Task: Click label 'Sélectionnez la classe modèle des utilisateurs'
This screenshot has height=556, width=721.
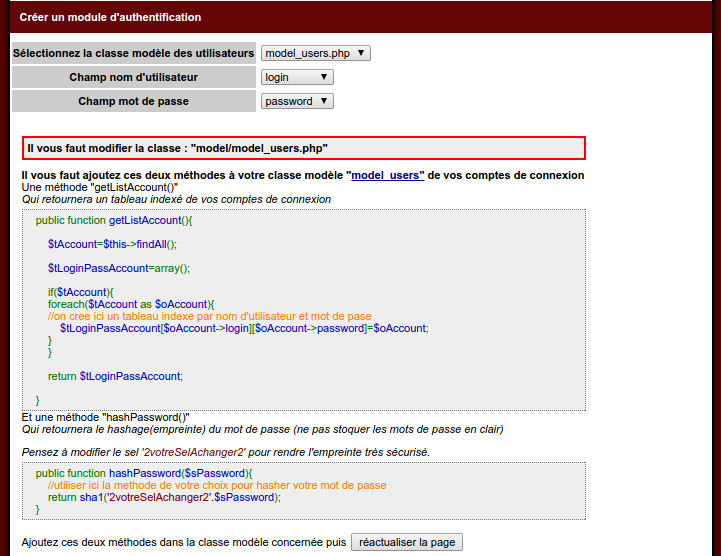Action: [x=133, y=53]
